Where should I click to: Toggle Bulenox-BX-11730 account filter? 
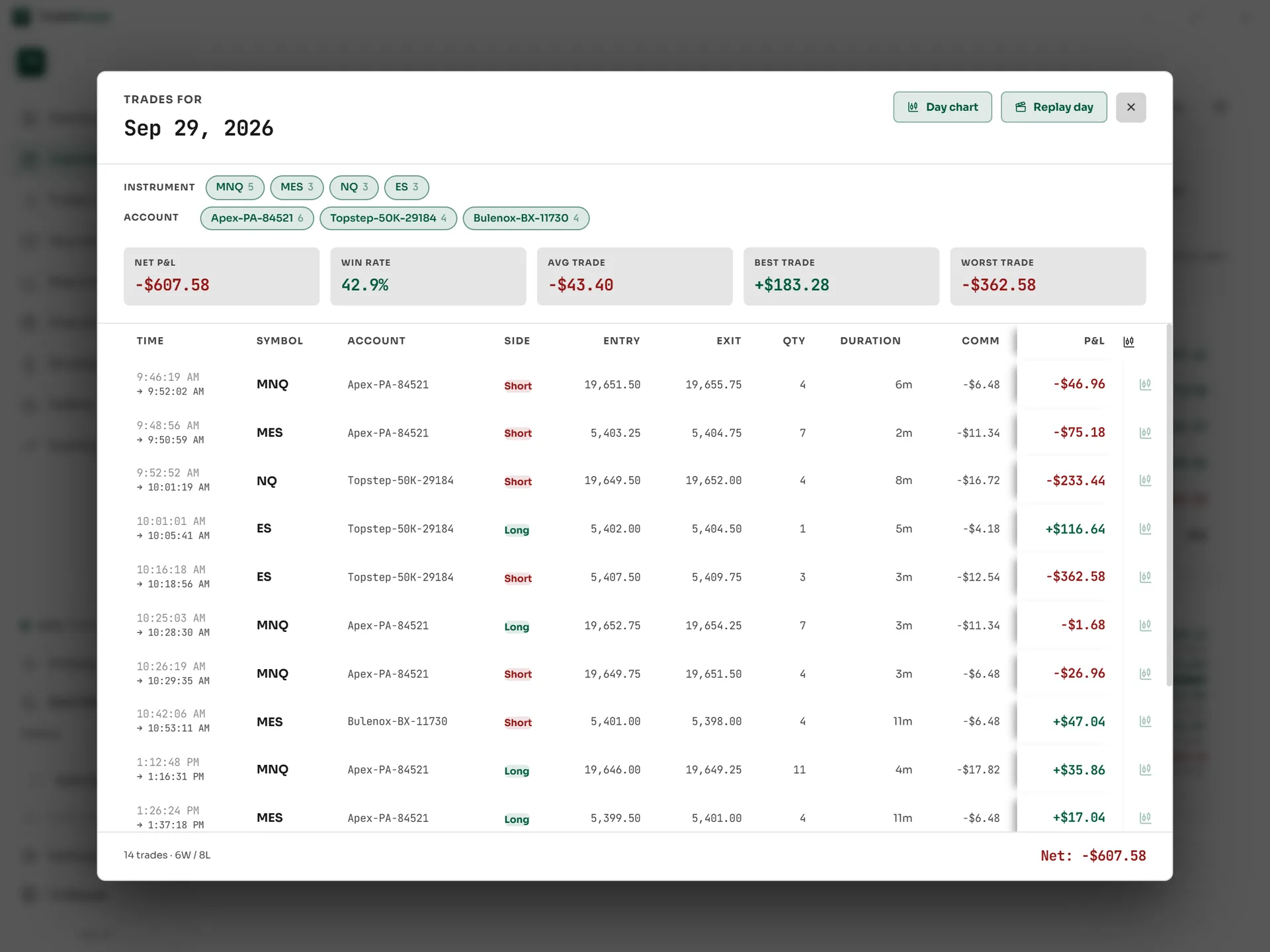pos(526,218)
